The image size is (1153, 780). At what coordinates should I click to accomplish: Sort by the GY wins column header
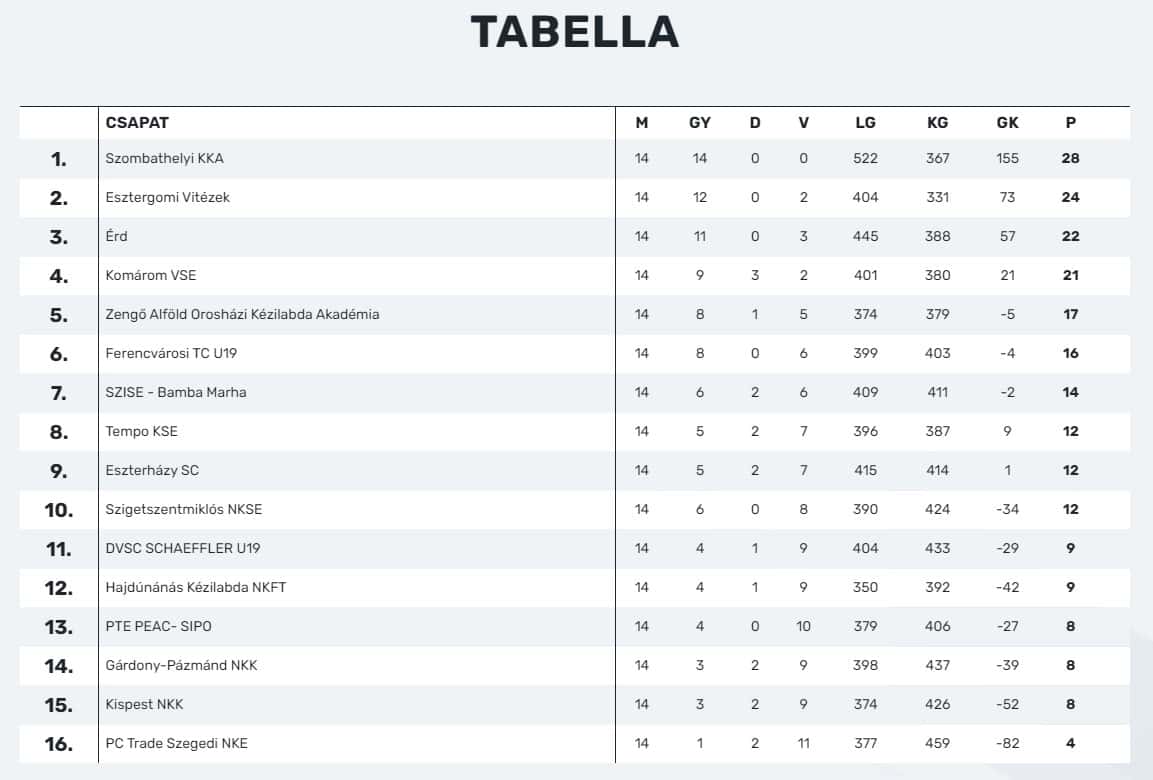click(699, 123)
